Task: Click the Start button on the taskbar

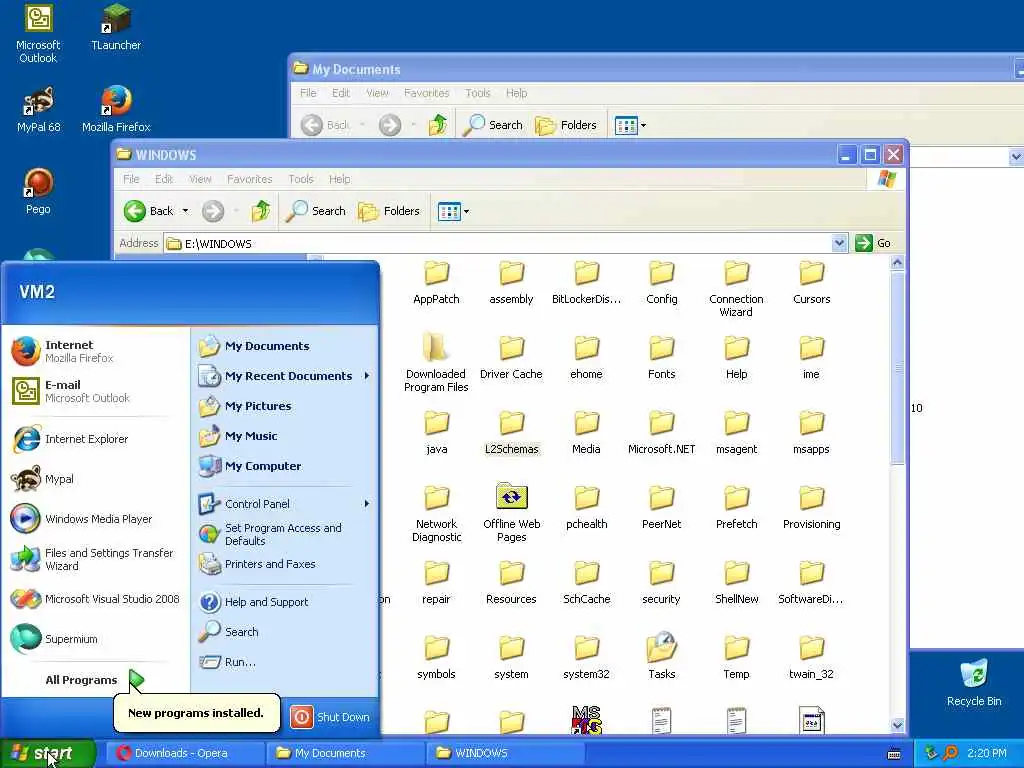Action: [47, 754]
